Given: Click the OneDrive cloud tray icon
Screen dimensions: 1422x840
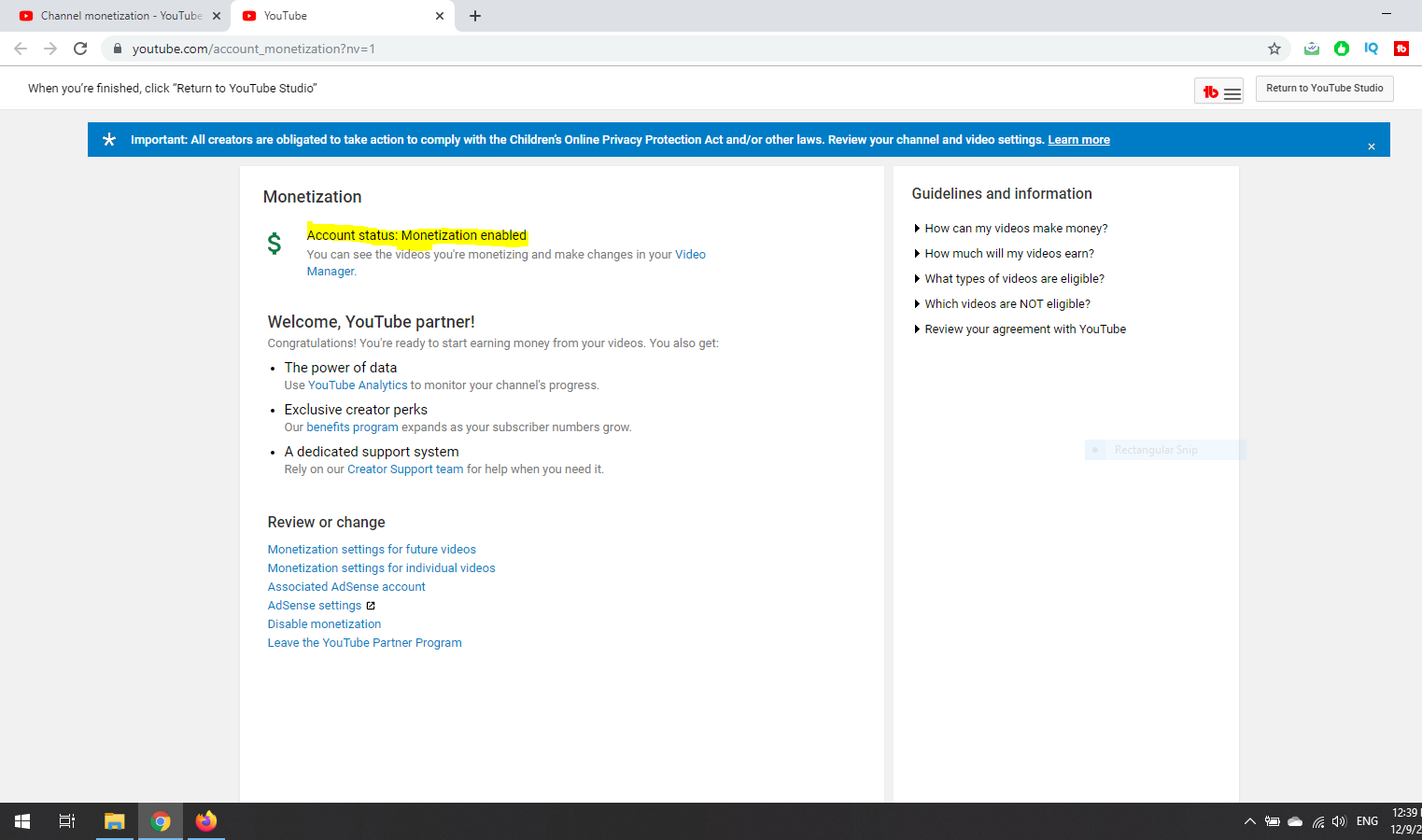Looking at the screenshot, I should 1295,821.
